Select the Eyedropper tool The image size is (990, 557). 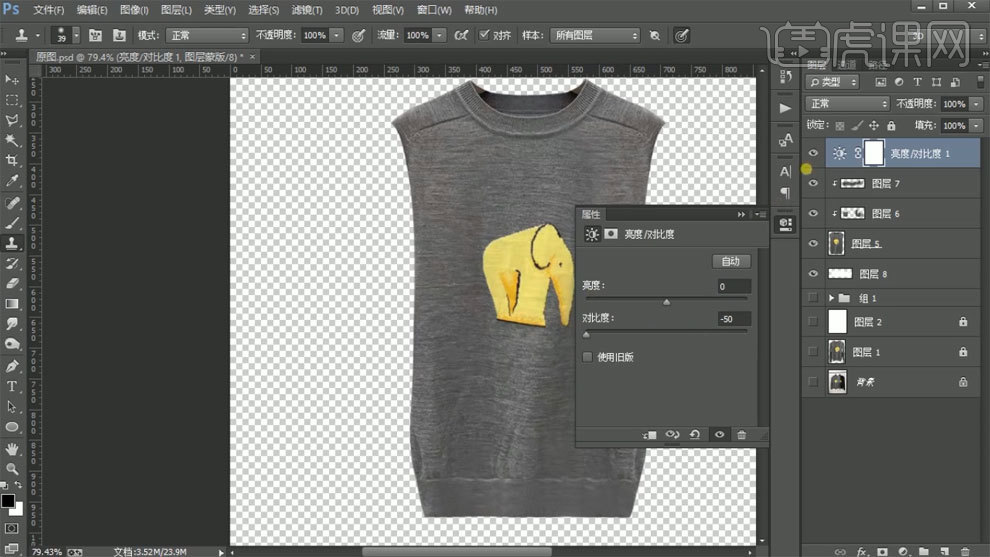(12, 181)
